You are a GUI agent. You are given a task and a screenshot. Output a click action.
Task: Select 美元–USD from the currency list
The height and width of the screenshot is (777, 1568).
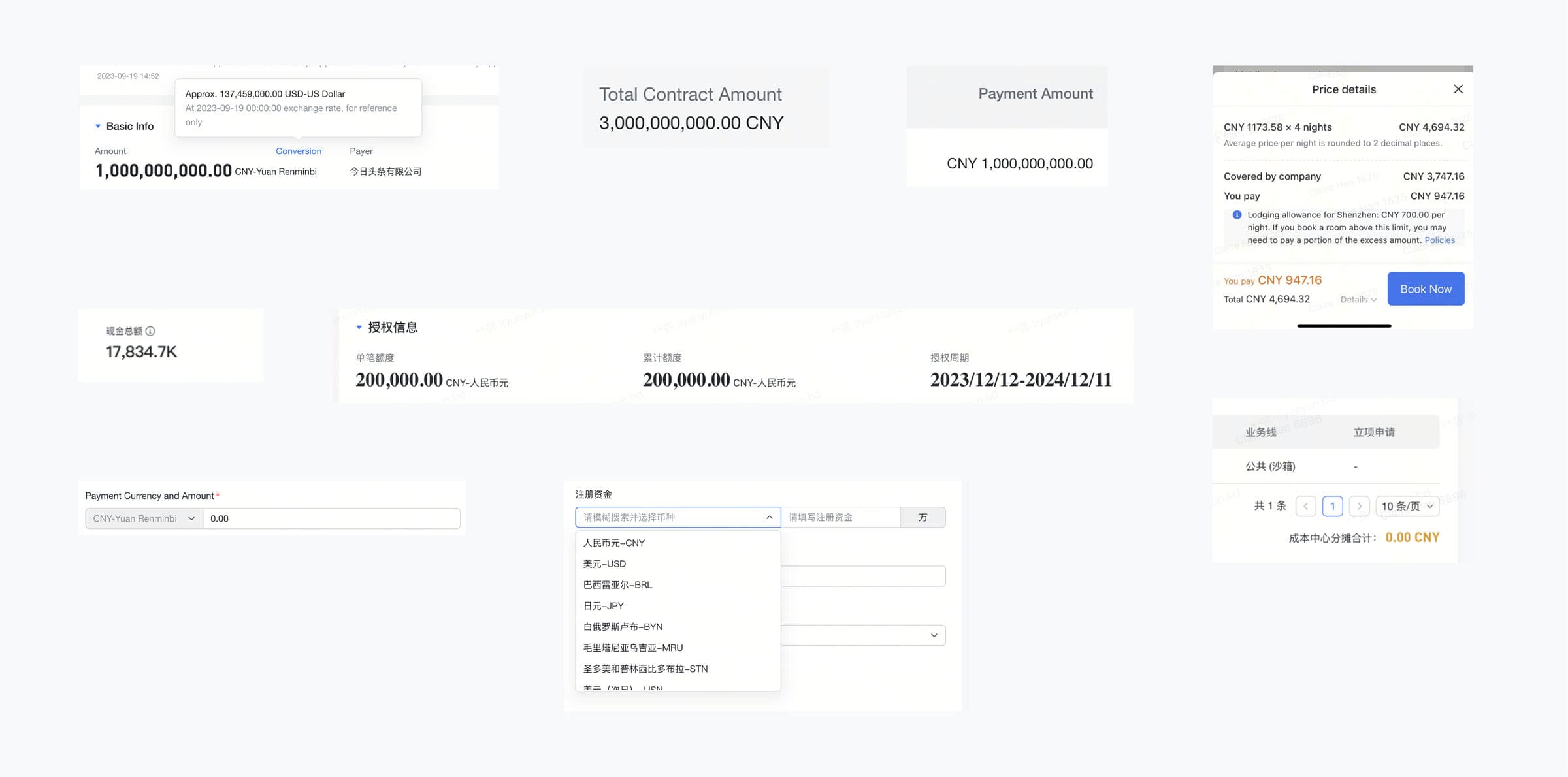point(604,563)
